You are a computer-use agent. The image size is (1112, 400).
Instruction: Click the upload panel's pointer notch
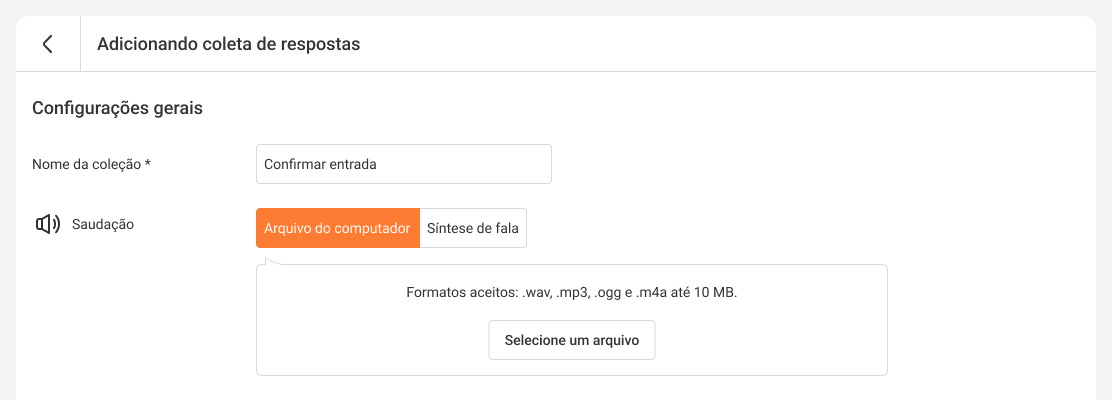click(269, 261)
